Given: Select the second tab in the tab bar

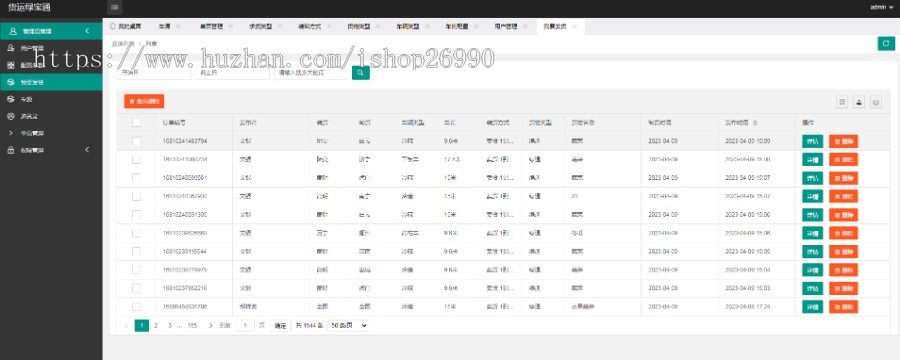Looking at the screenshot, I should [164, 26].
